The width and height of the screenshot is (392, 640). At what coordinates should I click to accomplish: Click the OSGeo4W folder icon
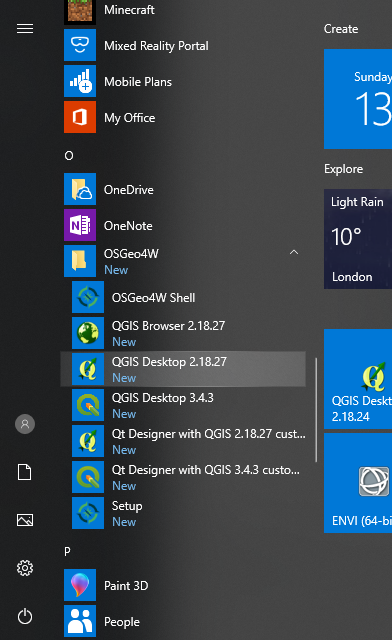80,261
